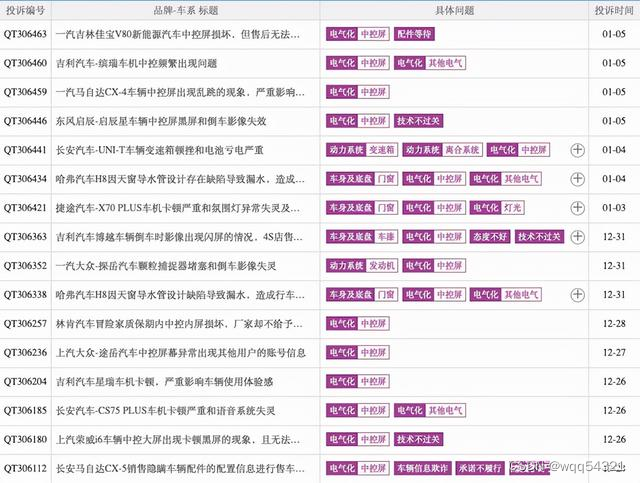Click 动力系统 离合系统 tag in row QT306441
Screen dimensions: 640x483
click(x=442, y=150)
